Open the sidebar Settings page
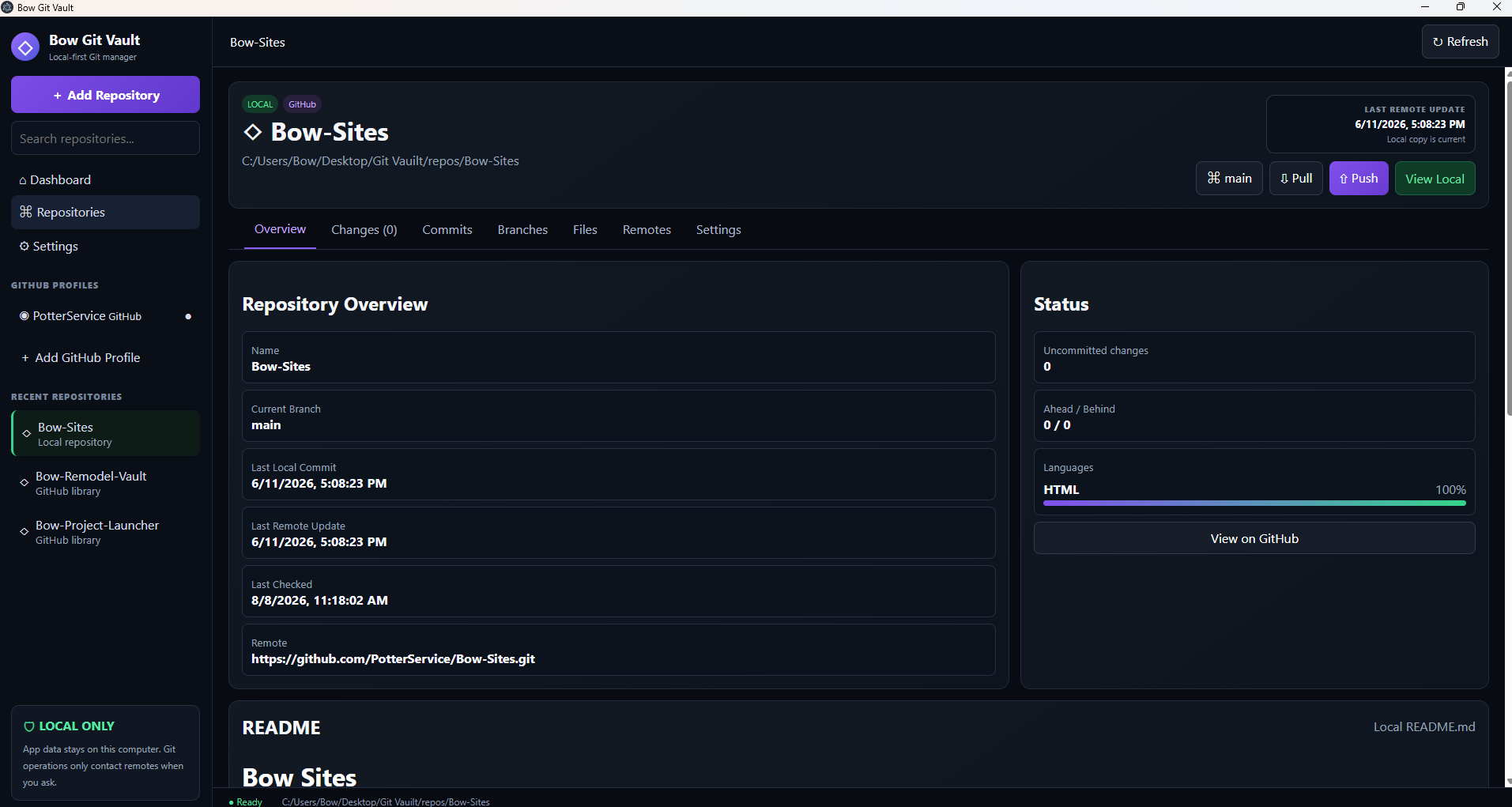 [105, 246]
